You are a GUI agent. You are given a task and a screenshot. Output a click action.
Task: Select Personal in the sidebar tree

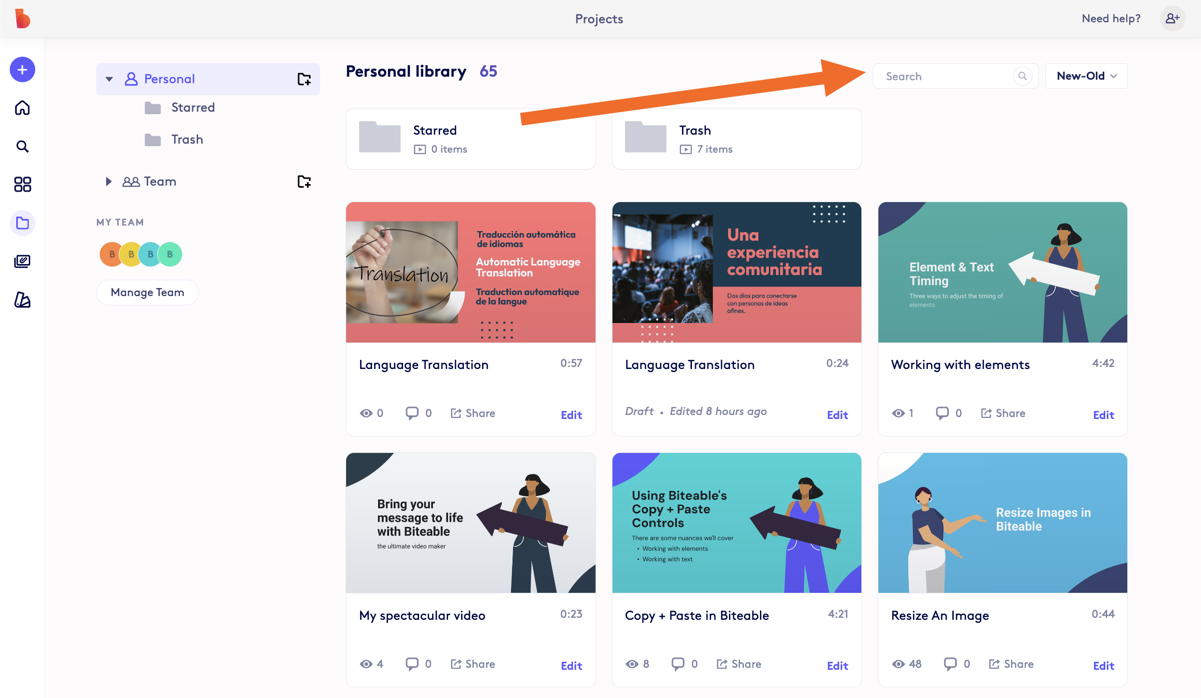tap(169, 79)
